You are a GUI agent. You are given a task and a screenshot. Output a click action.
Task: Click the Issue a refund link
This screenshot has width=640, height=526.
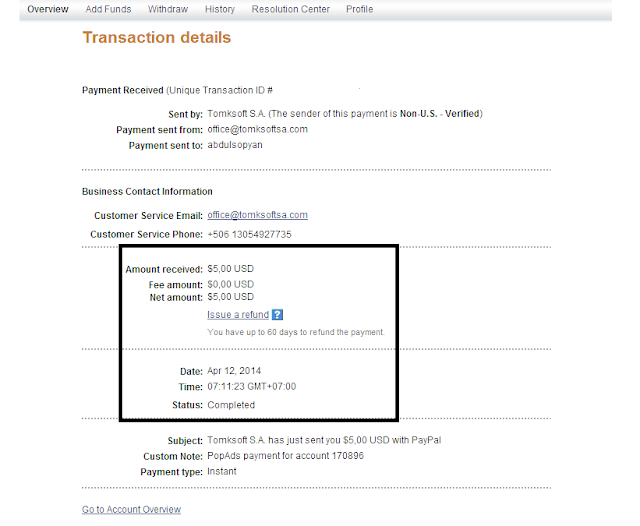tap(238, 315)
